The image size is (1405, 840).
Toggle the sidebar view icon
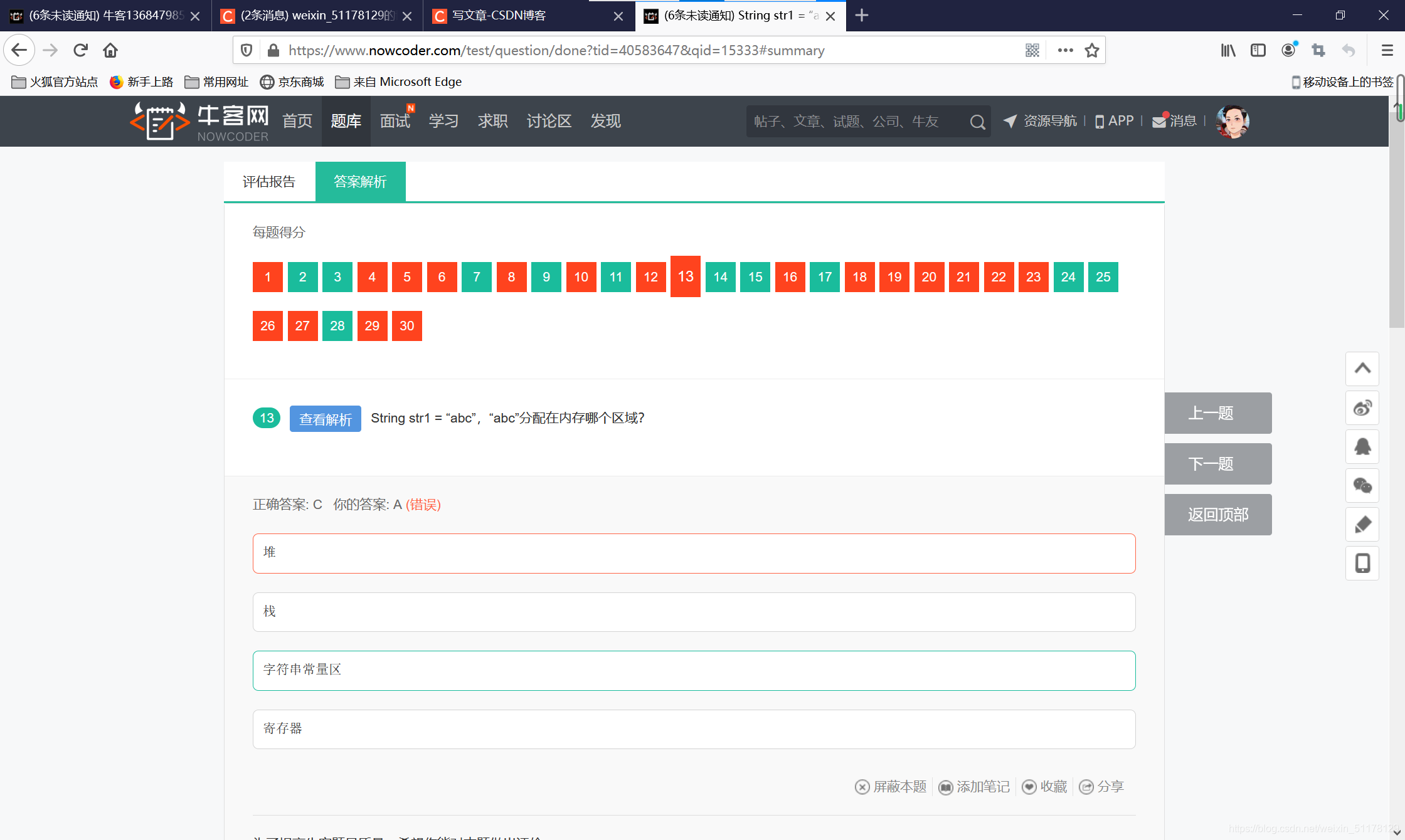point(1258,50)
